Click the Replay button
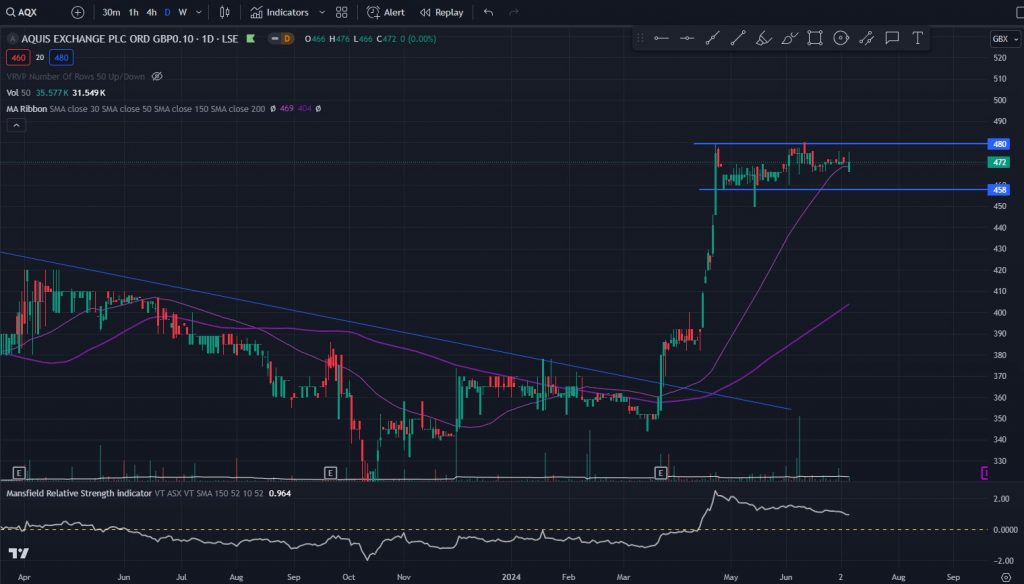This screenshot has width=1024, height=584. click(441, 13)
